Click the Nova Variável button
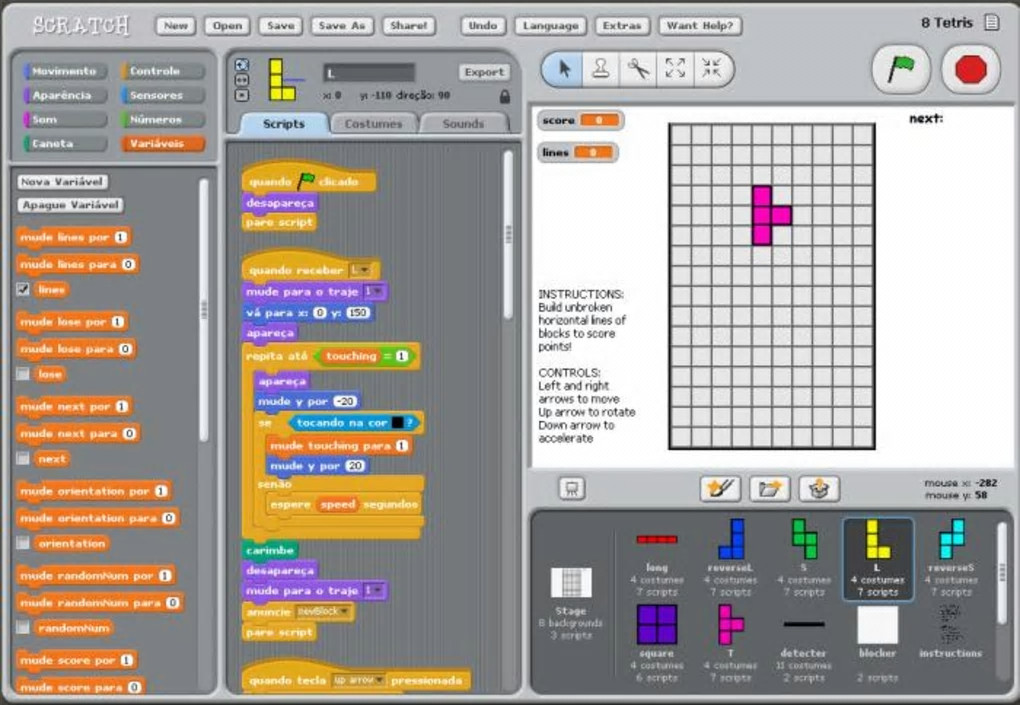Image resolution: width=1020 pixels, height=705 pixels. tap(62, 181)
